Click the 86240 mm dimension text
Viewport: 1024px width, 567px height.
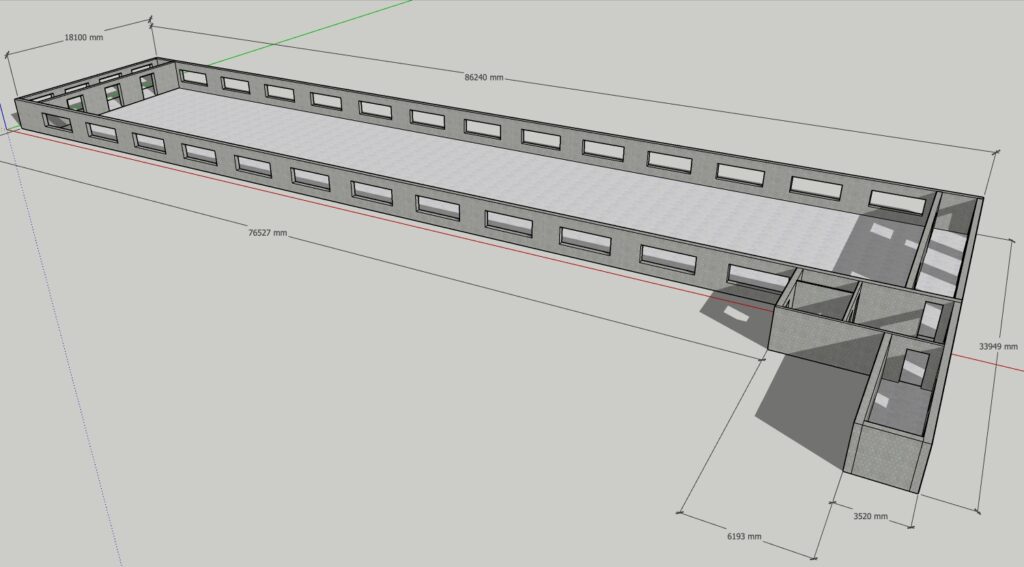483,78
